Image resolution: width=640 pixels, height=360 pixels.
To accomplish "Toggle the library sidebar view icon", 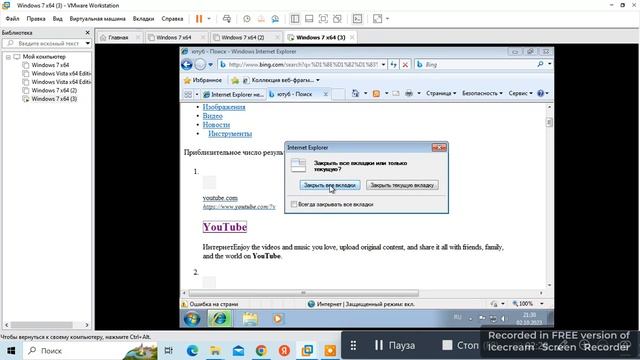I will (x=295, y=19).
